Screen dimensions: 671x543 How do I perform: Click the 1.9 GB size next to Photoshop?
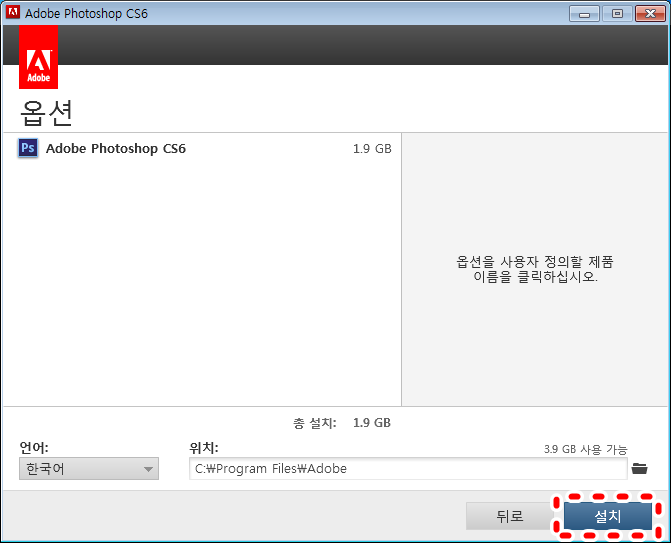point(372,148)
